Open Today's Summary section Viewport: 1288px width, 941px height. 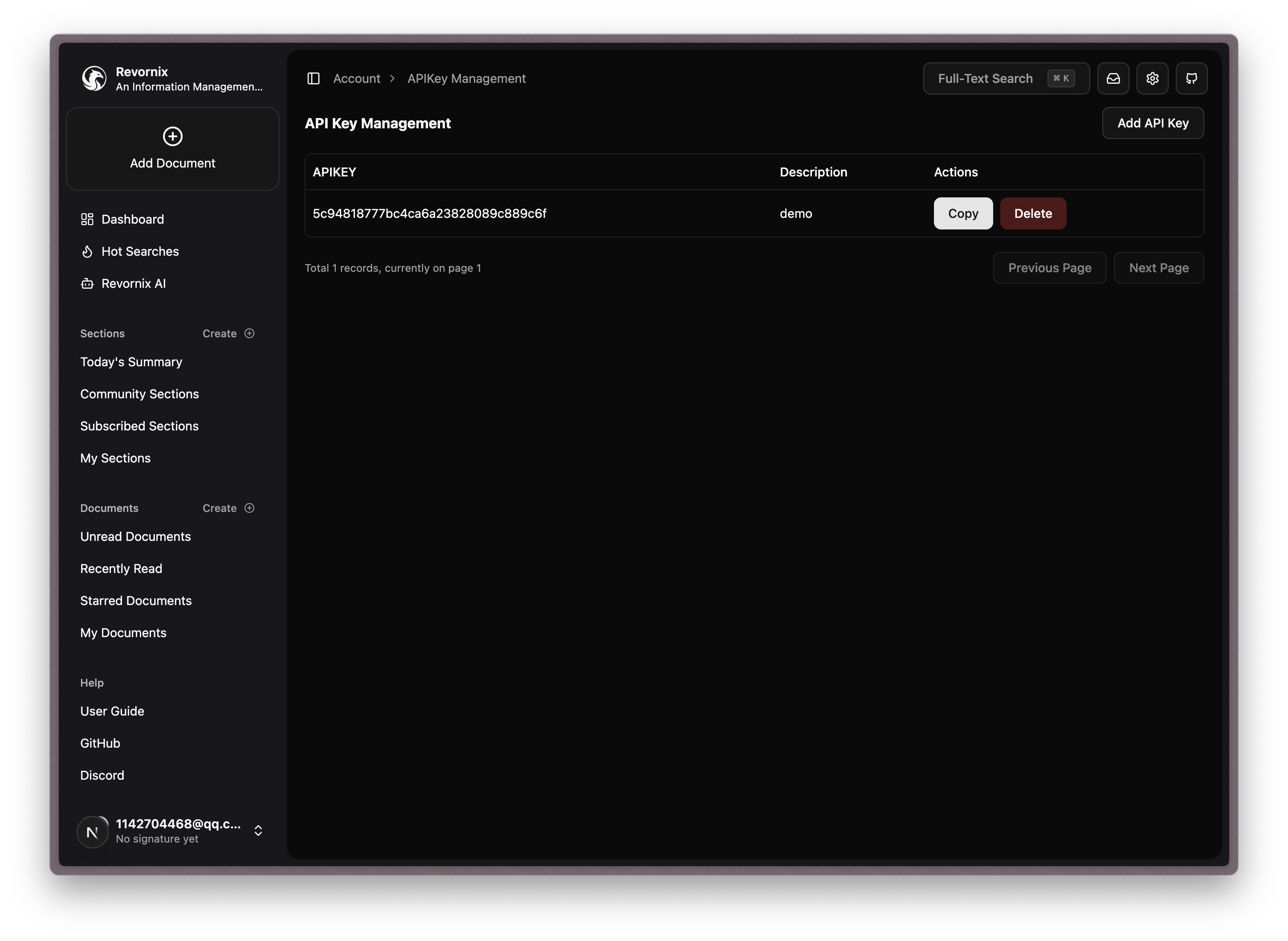(x=131, y=362)
